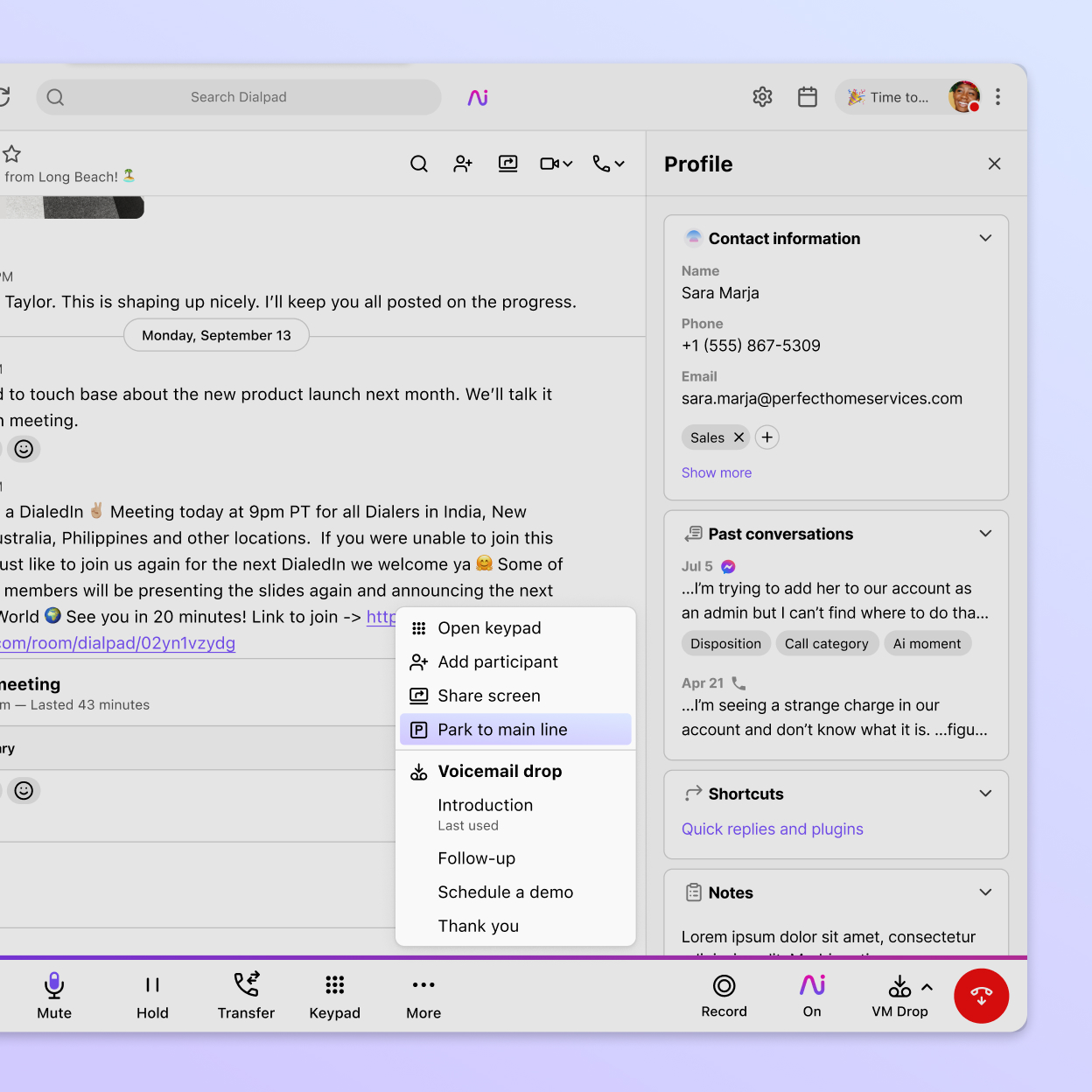Open Quick replies and plugins link

click(773, 829)
